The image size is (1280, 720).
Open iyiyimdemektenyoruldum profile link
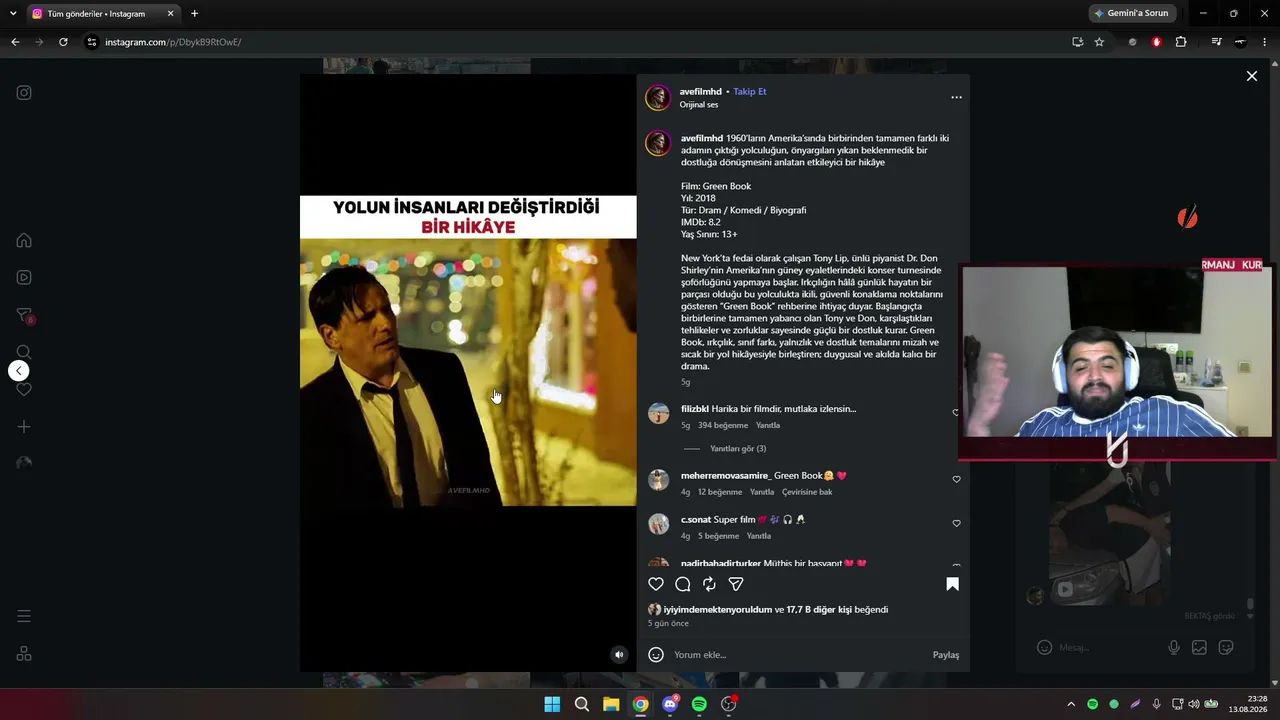(x=718, y=609)
